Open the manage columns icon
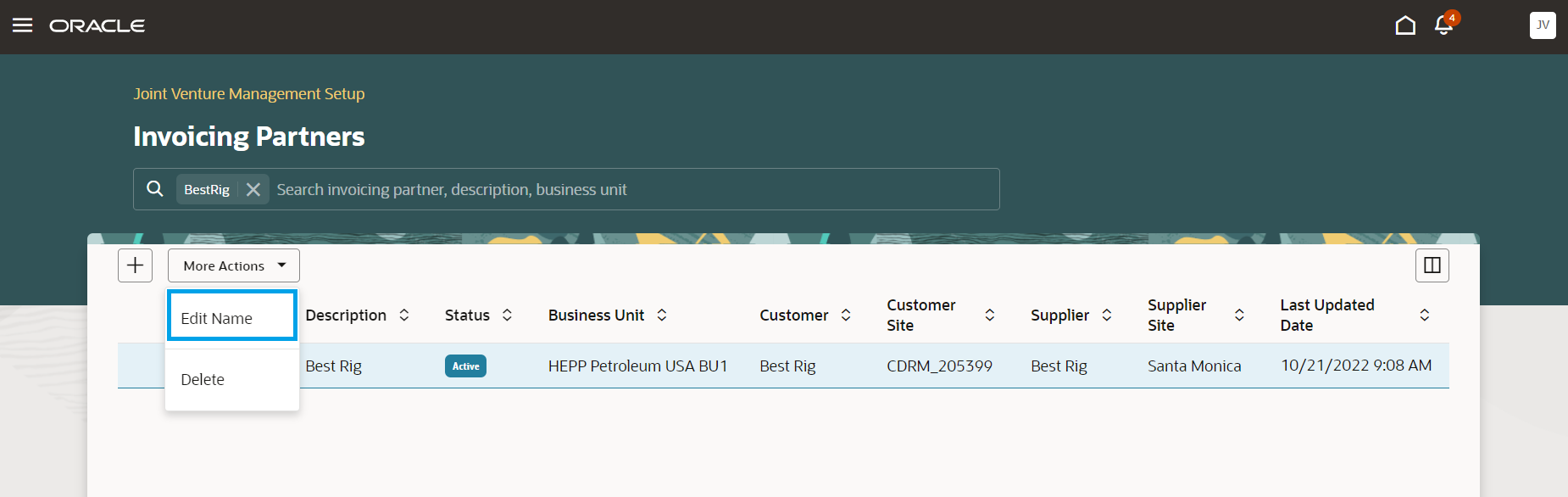 [1432, 265]
